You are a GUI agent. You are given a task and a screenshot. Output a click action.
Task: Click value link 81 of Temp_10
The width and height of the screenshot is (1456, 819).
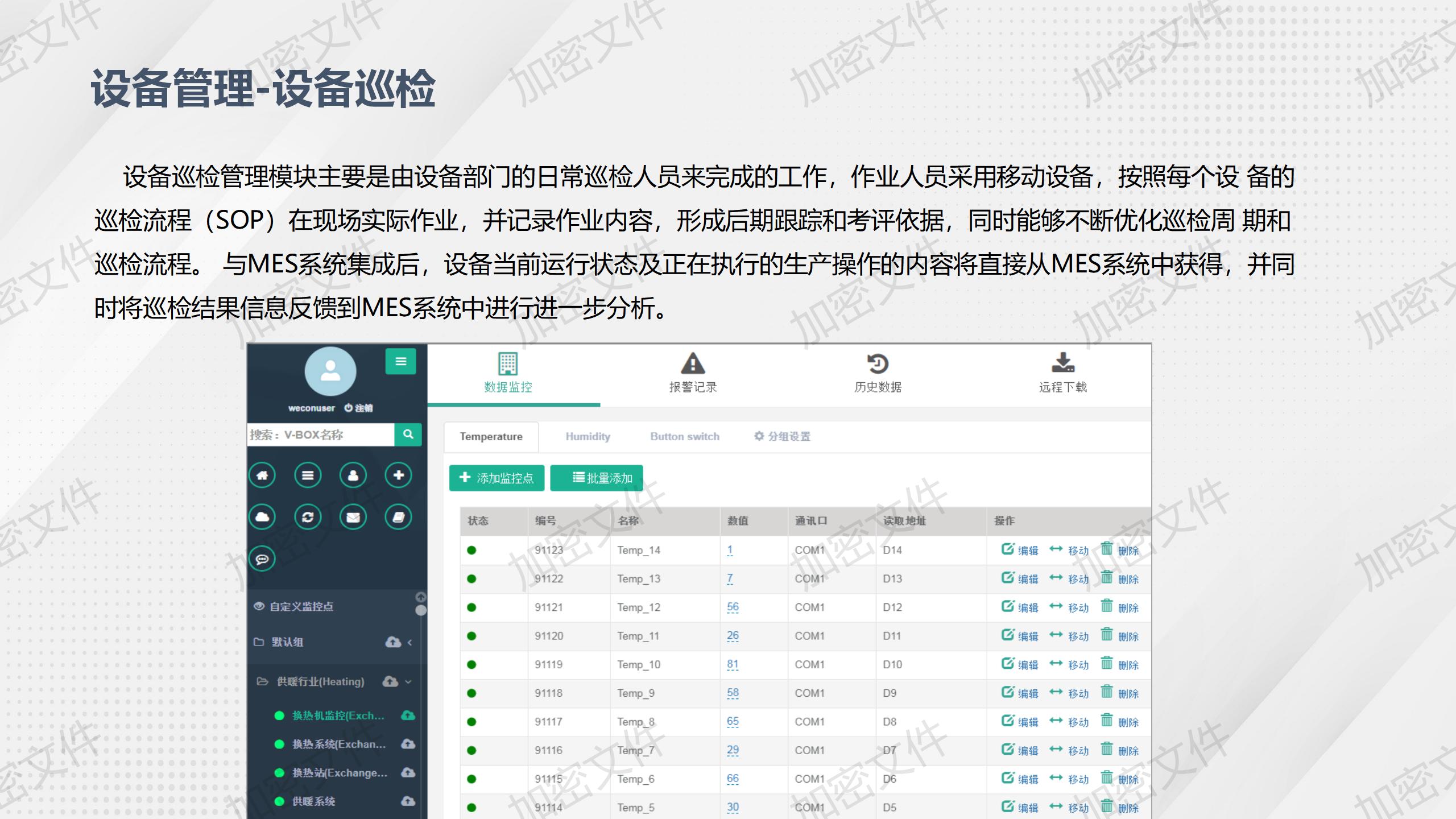pyautogui.click(x=733, y=664)
